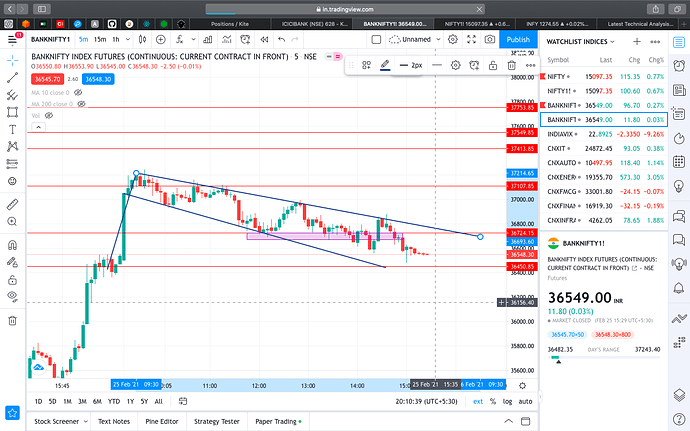Open the Indicators fx menu
The image size is (690, 431).
click(x=180, y=40)
